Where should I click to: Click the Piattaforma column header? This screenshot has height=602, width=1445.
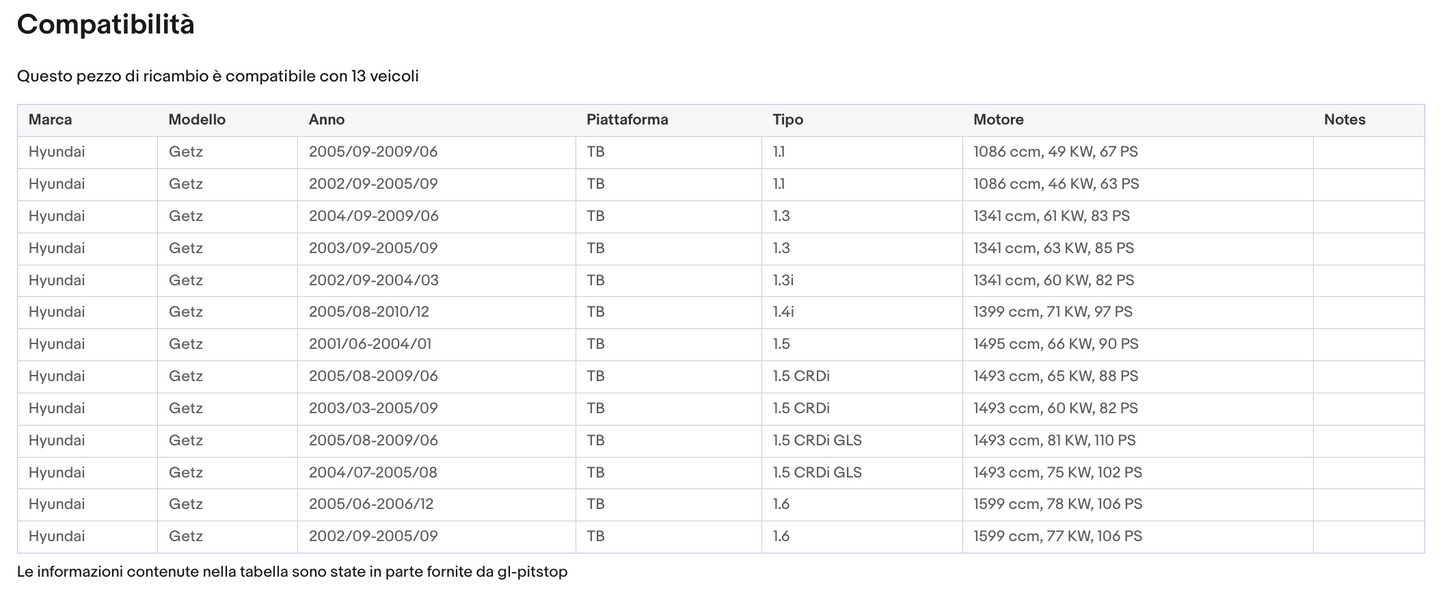pos(627,120)
